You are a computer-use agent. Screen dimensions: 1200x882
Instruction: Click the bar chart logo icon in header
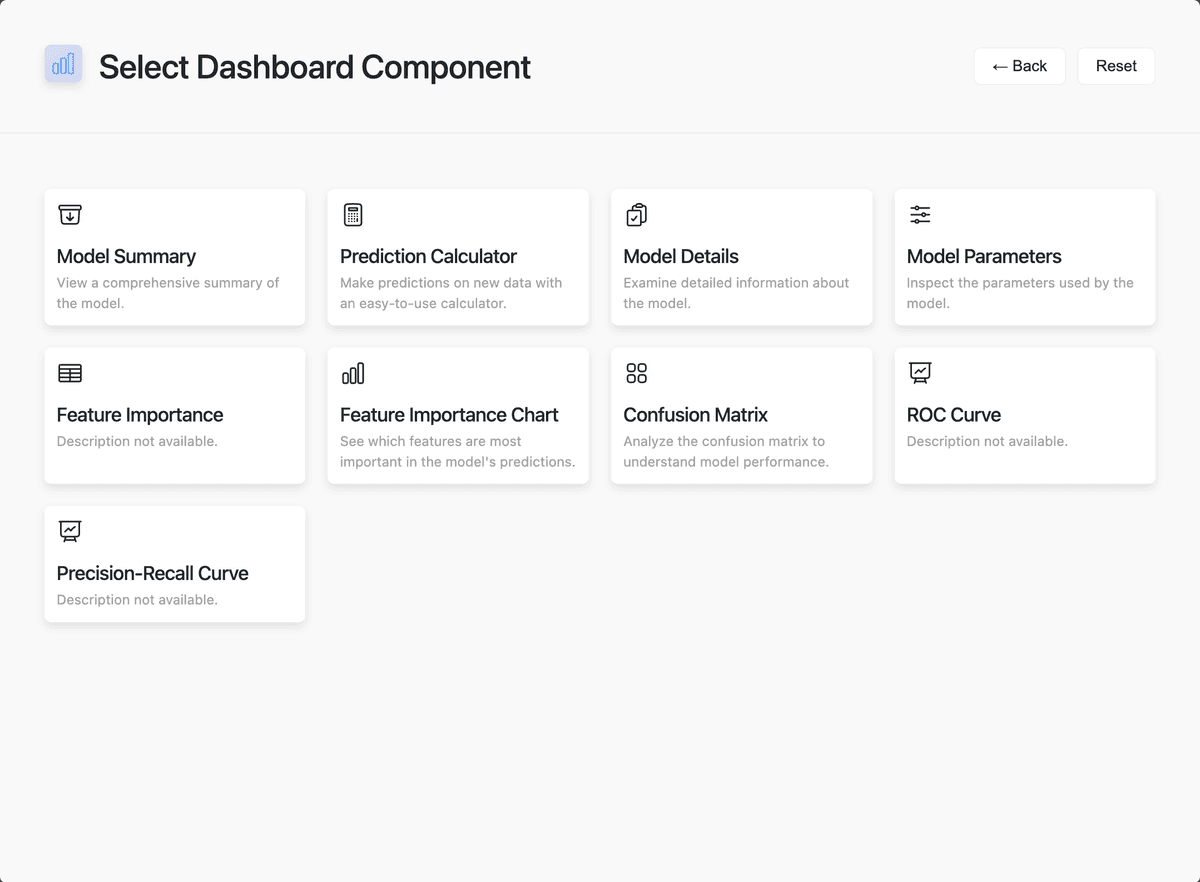point(63,64)
